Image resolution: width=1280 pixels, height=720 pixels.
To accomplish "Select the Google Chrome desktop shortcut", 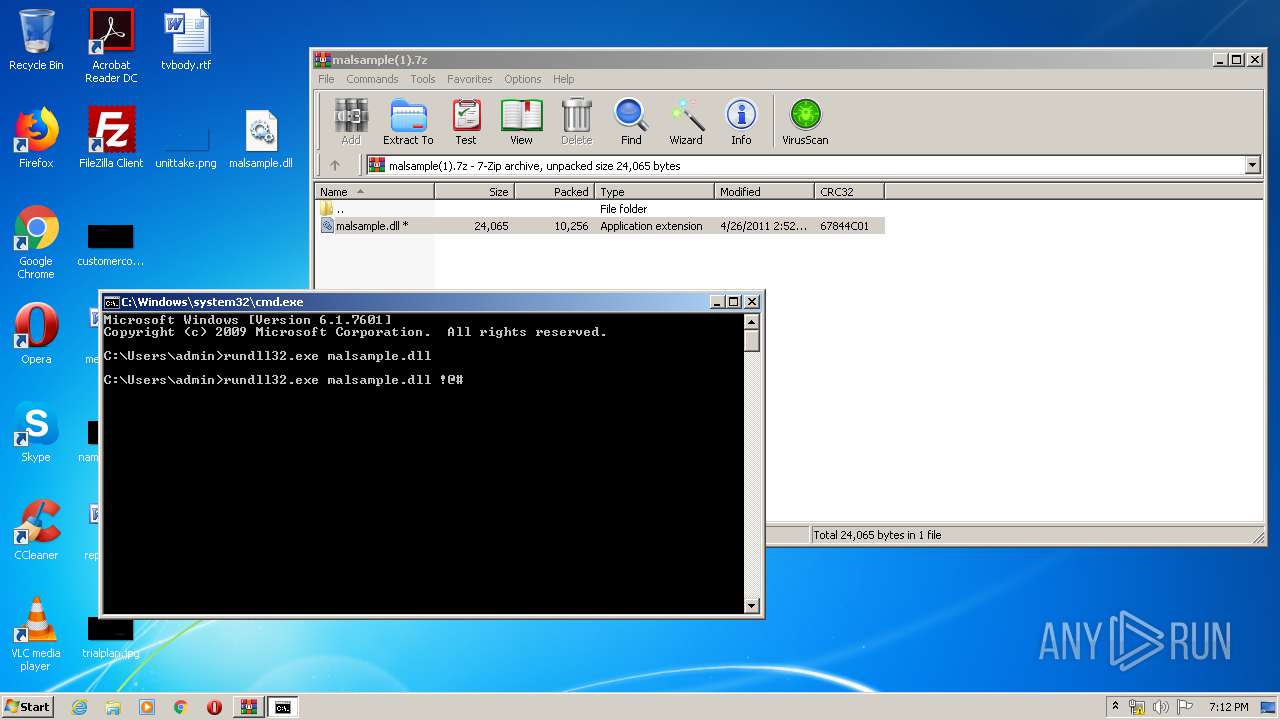I will pyautogui.click(x=36, y=243).
